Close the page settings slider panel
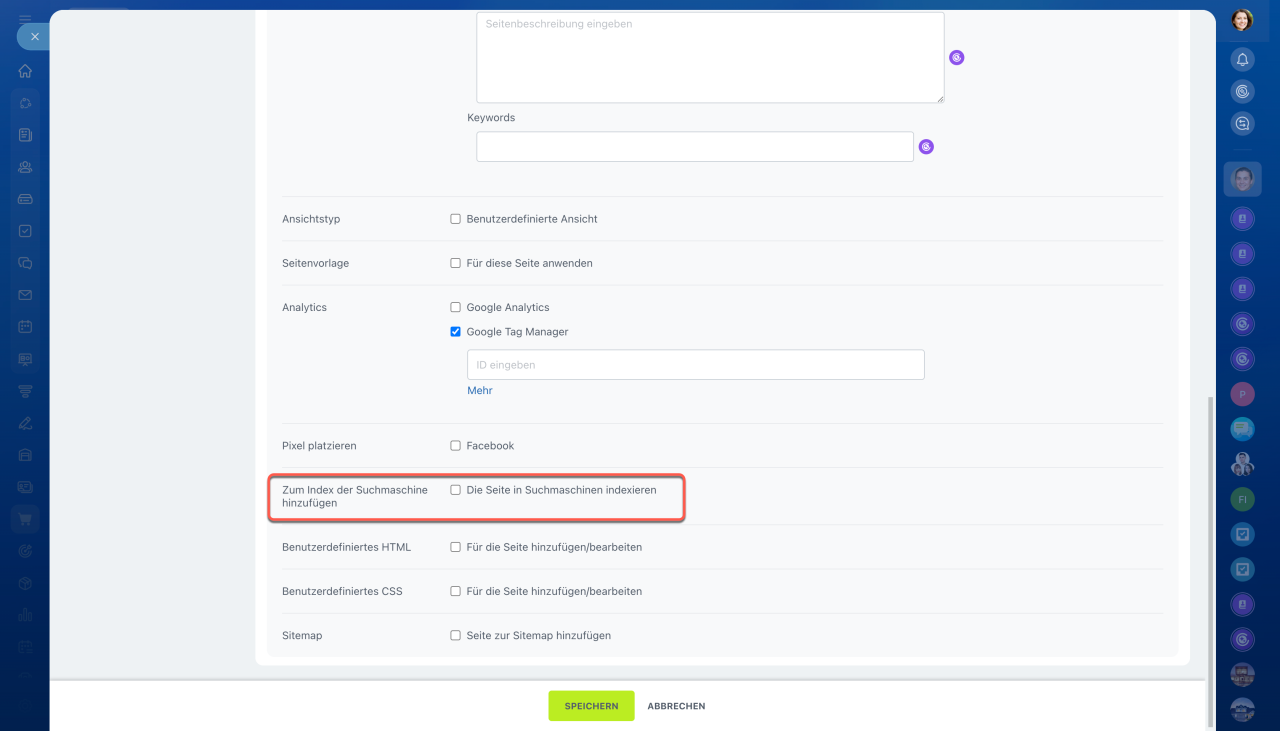The height and width of the screenshot is (731, 1280). pyautogui.click(x=34, y=36)
